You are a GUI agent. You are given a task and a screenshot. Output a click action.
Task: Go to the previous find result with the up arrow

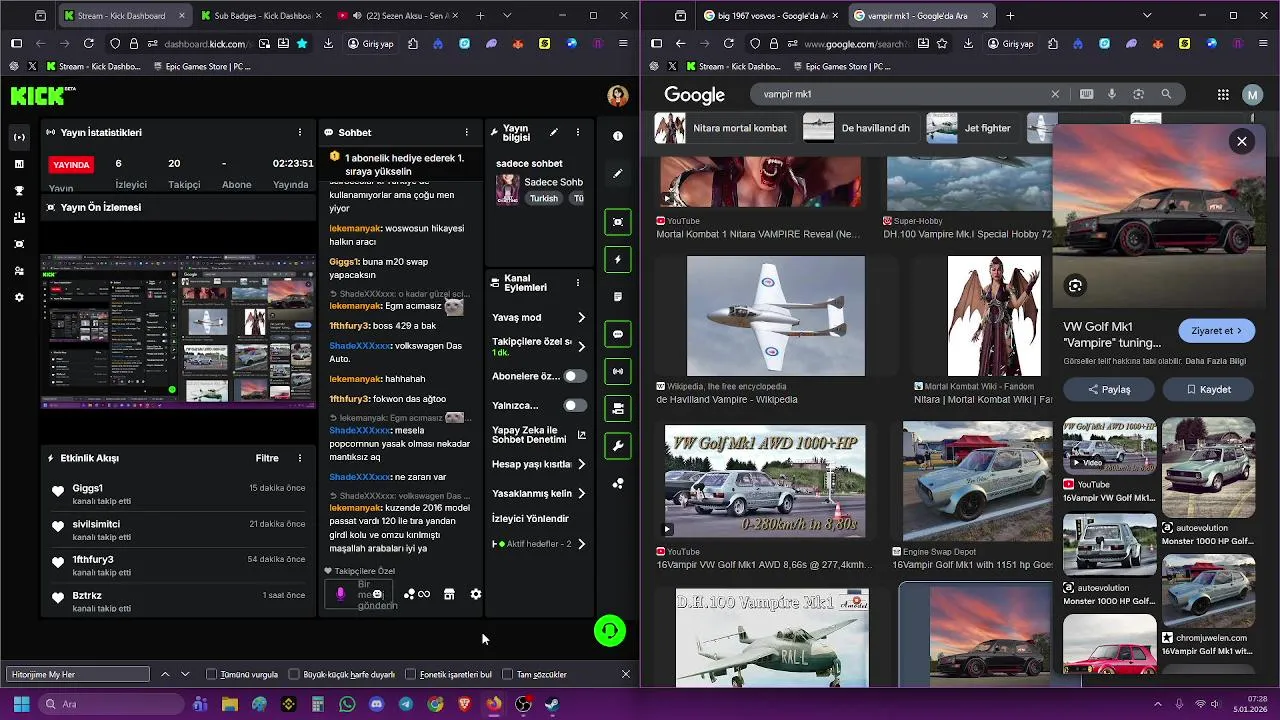165,675
